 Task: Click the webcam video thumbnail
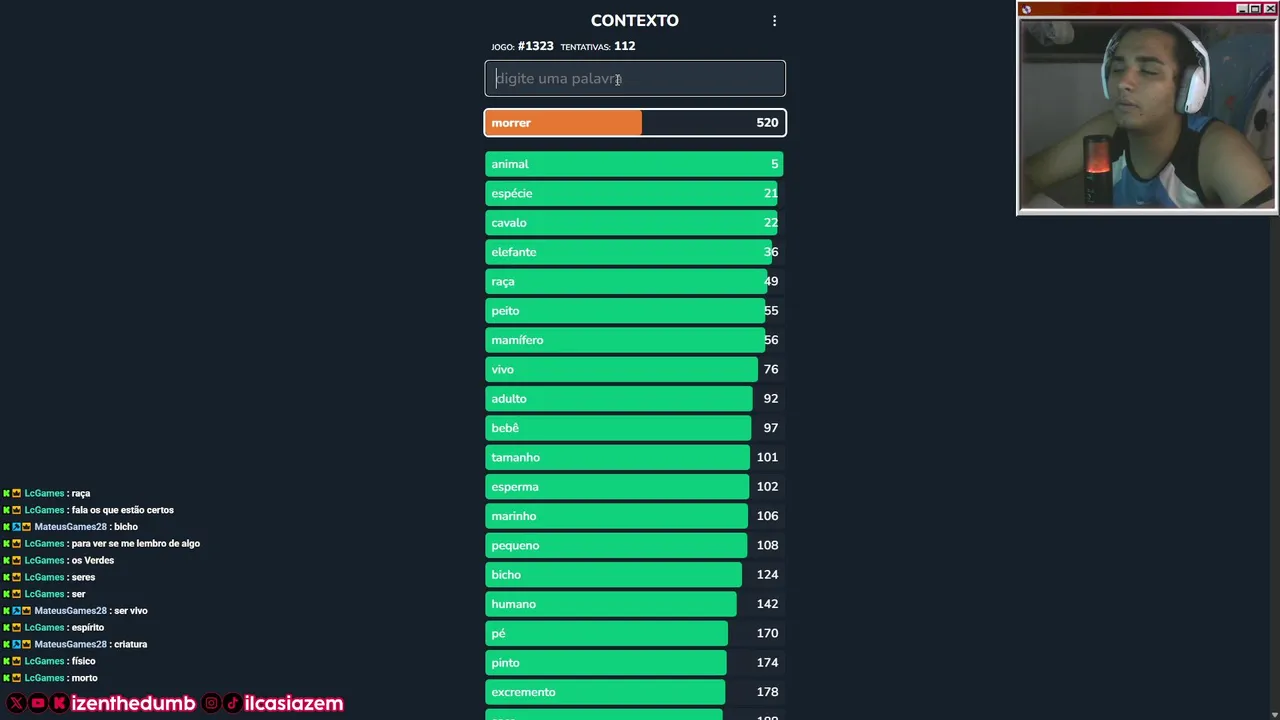coord(1146,113)
